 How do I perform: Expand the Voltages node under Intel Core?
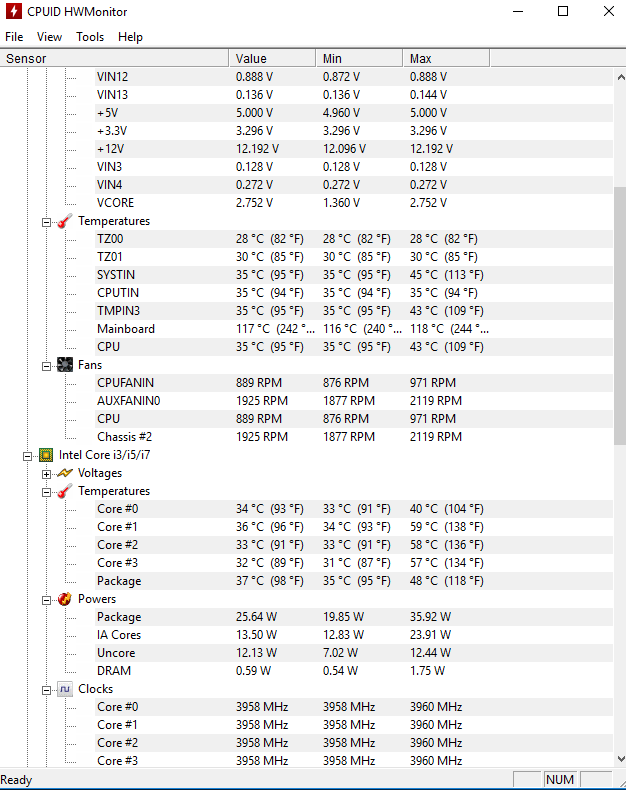(x=46, y=473)
